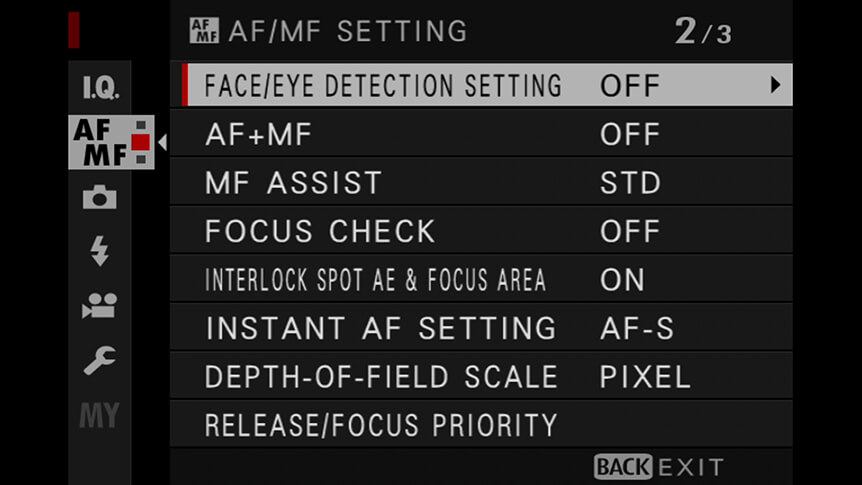Open the MY menu icon
Viewport: 862px width, 485px height.
tap(100, 415)
